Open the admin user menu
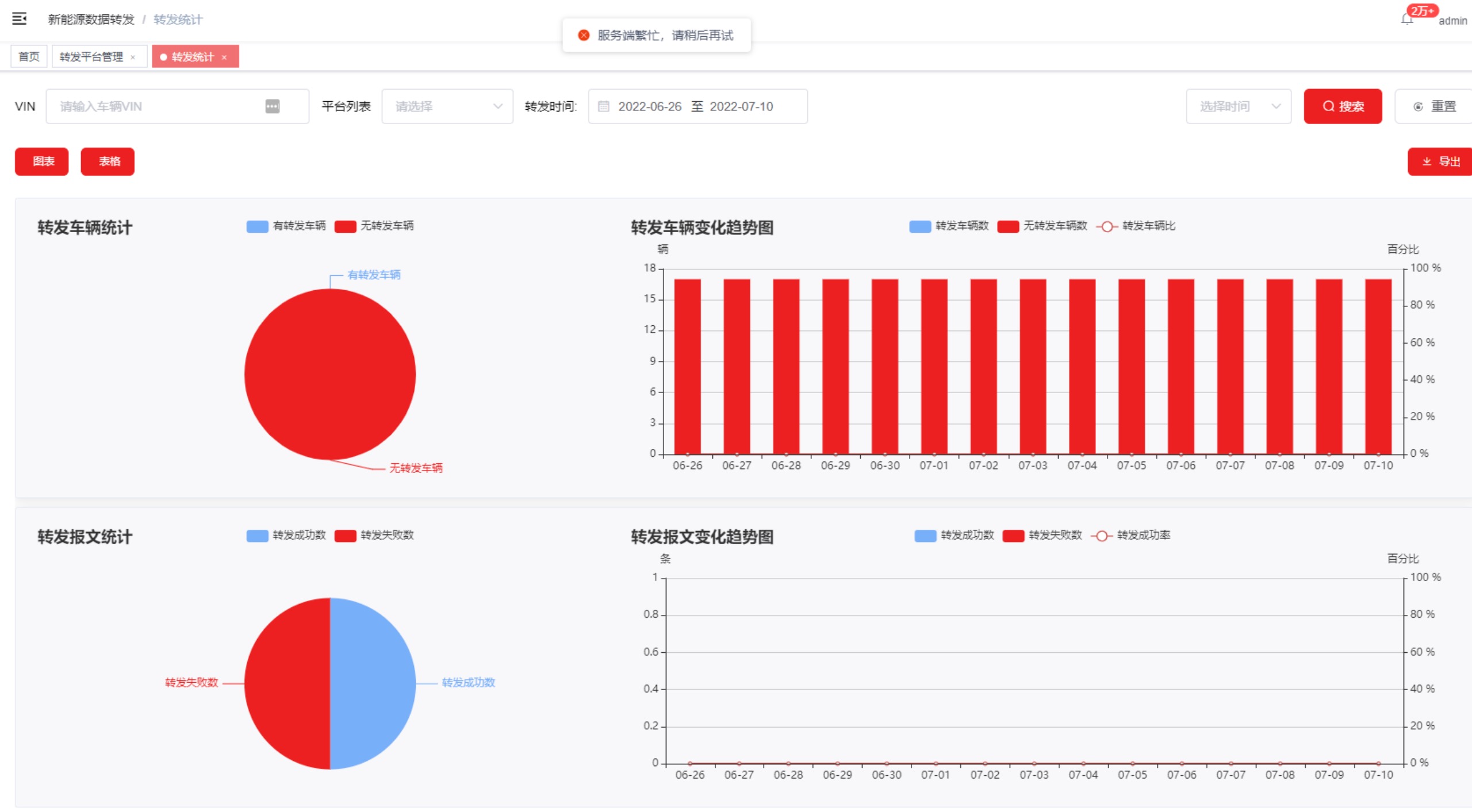Screen dimensions: 1472x812 click(1452, 21)
